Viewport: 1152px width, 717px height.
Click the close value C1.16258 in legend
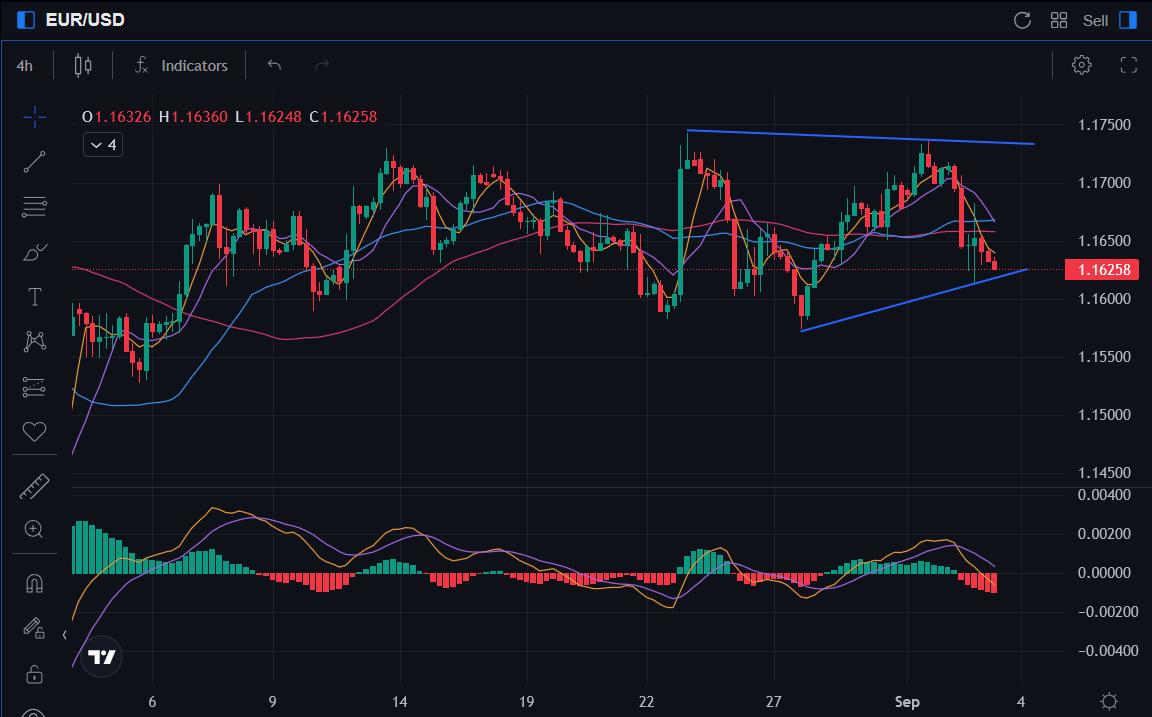tap(343, 117)
